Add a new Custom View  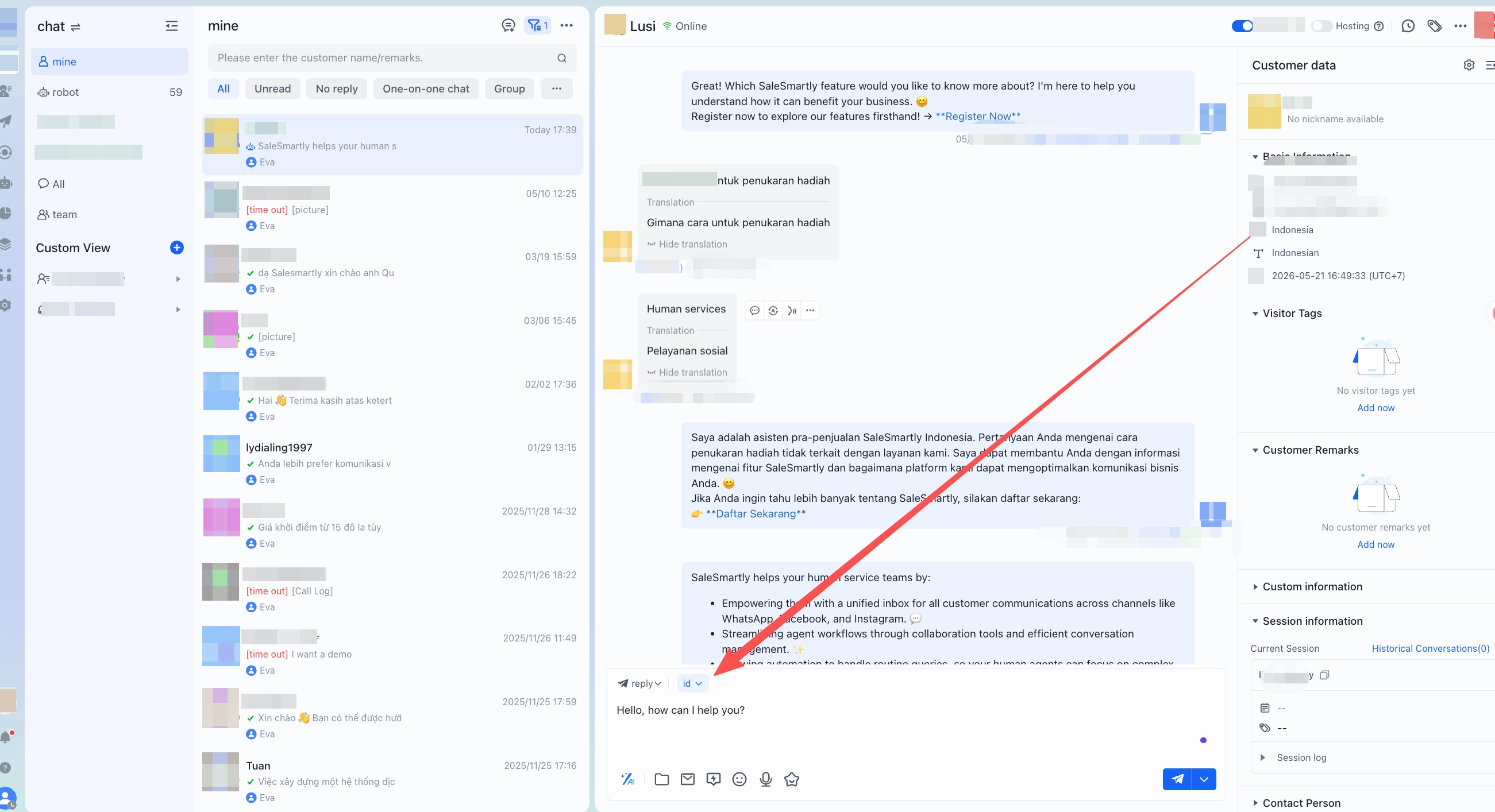pos(177,248)
